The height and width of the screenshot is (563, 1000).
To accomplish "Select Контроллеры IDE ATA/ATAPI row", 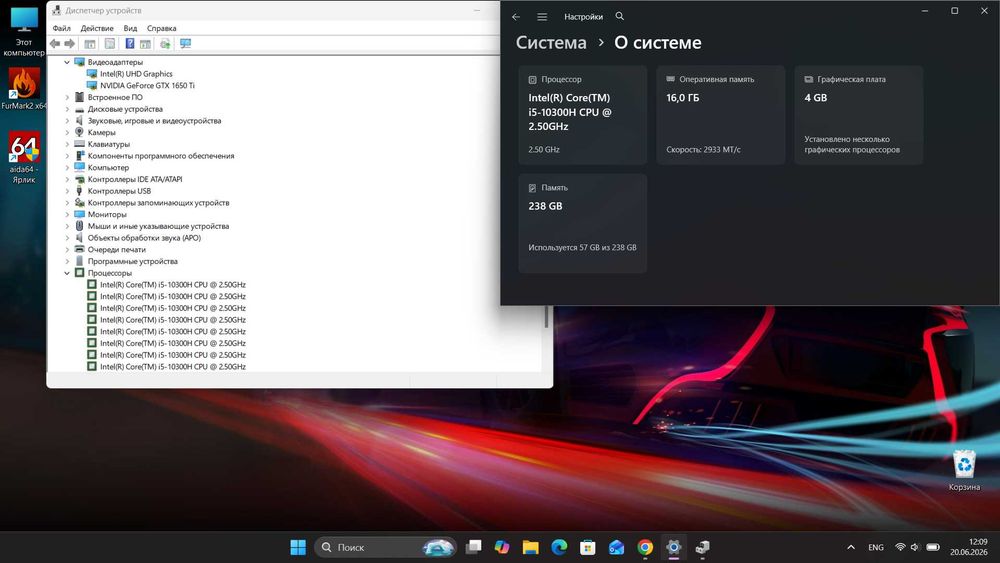I will point(135,179).
